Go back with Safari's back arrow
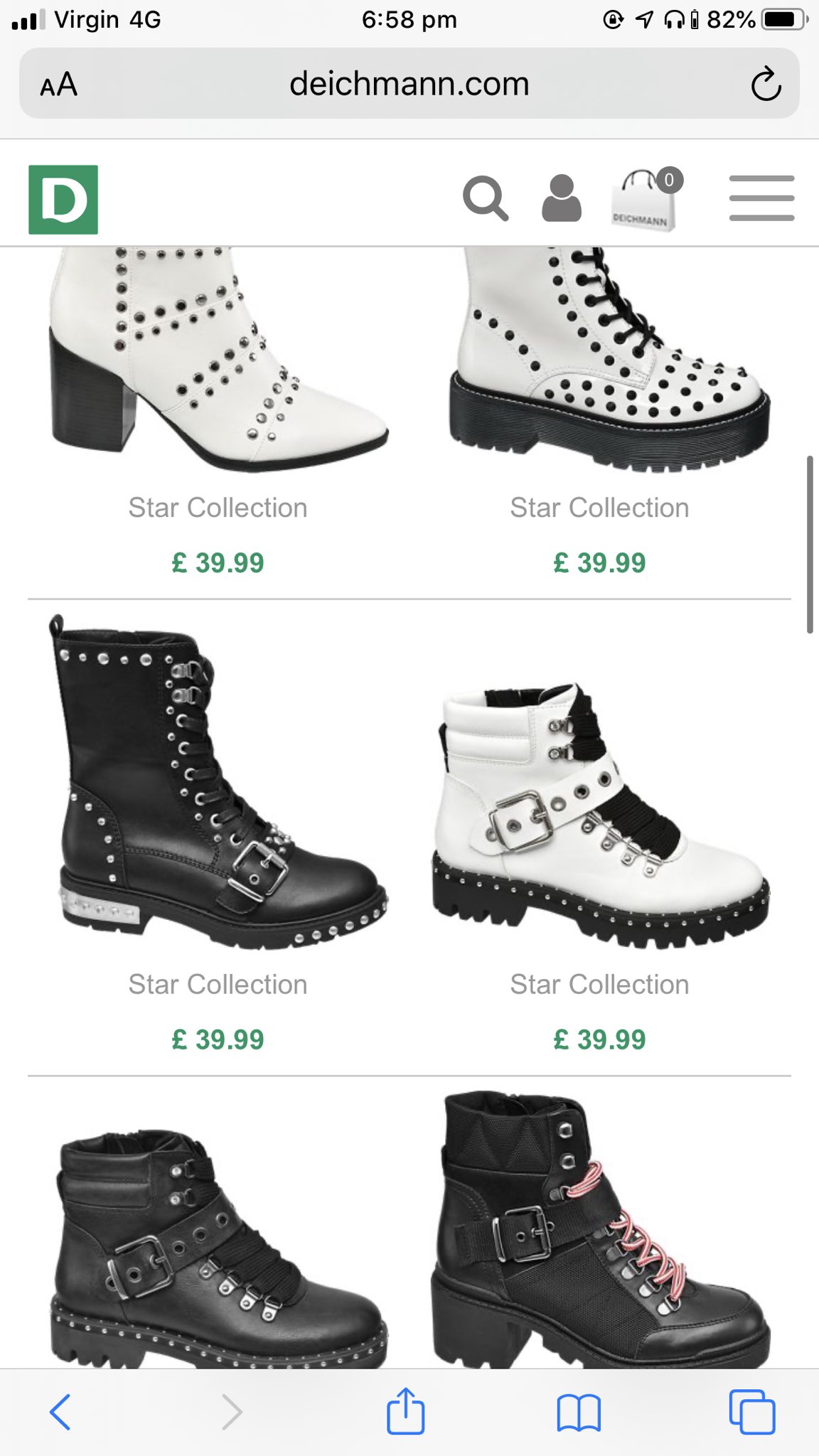The image size is (819, 1456). [x=60, y=1411]
